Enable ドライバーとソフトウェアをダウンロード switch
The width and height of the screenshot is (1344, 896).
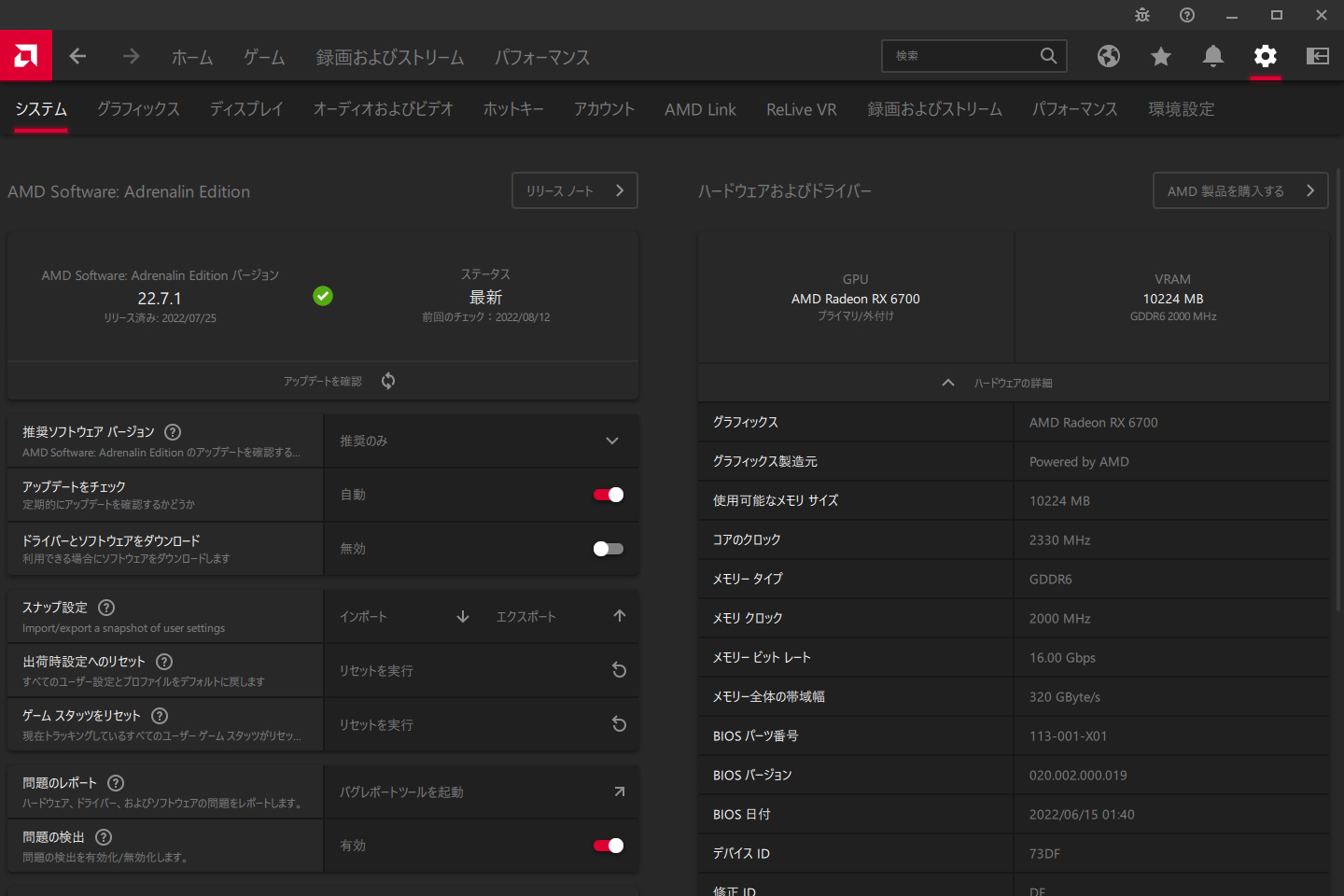point(609,549)
